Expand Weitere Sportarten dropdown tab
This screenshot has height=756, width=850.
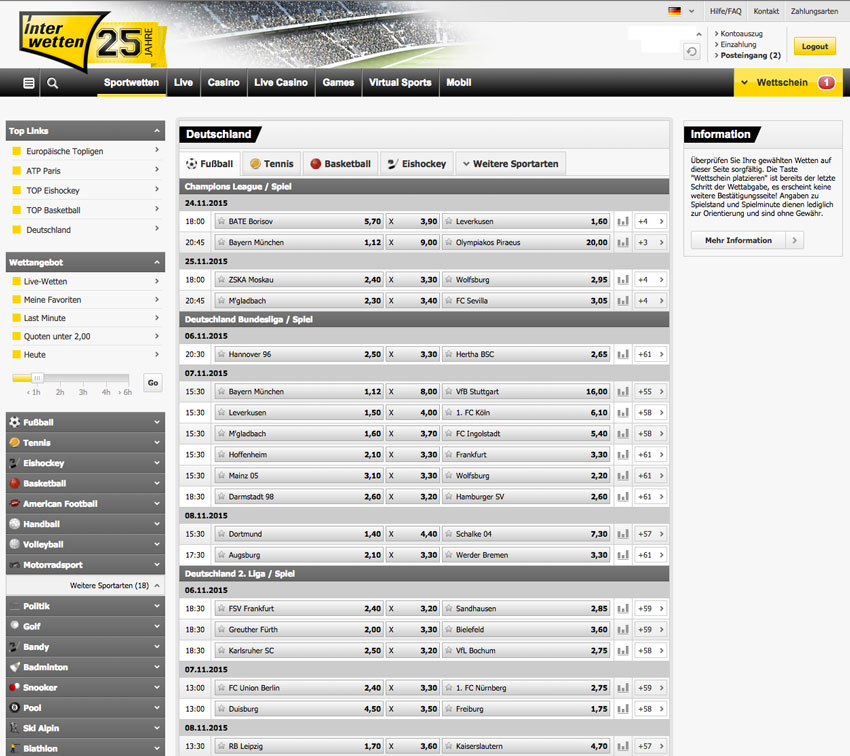click(511, 164)
